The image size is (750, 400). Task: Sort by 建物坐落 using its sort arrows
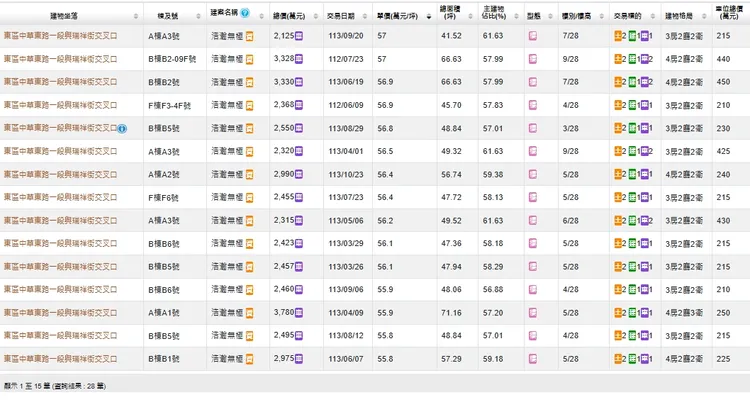[x=136, y=16]
